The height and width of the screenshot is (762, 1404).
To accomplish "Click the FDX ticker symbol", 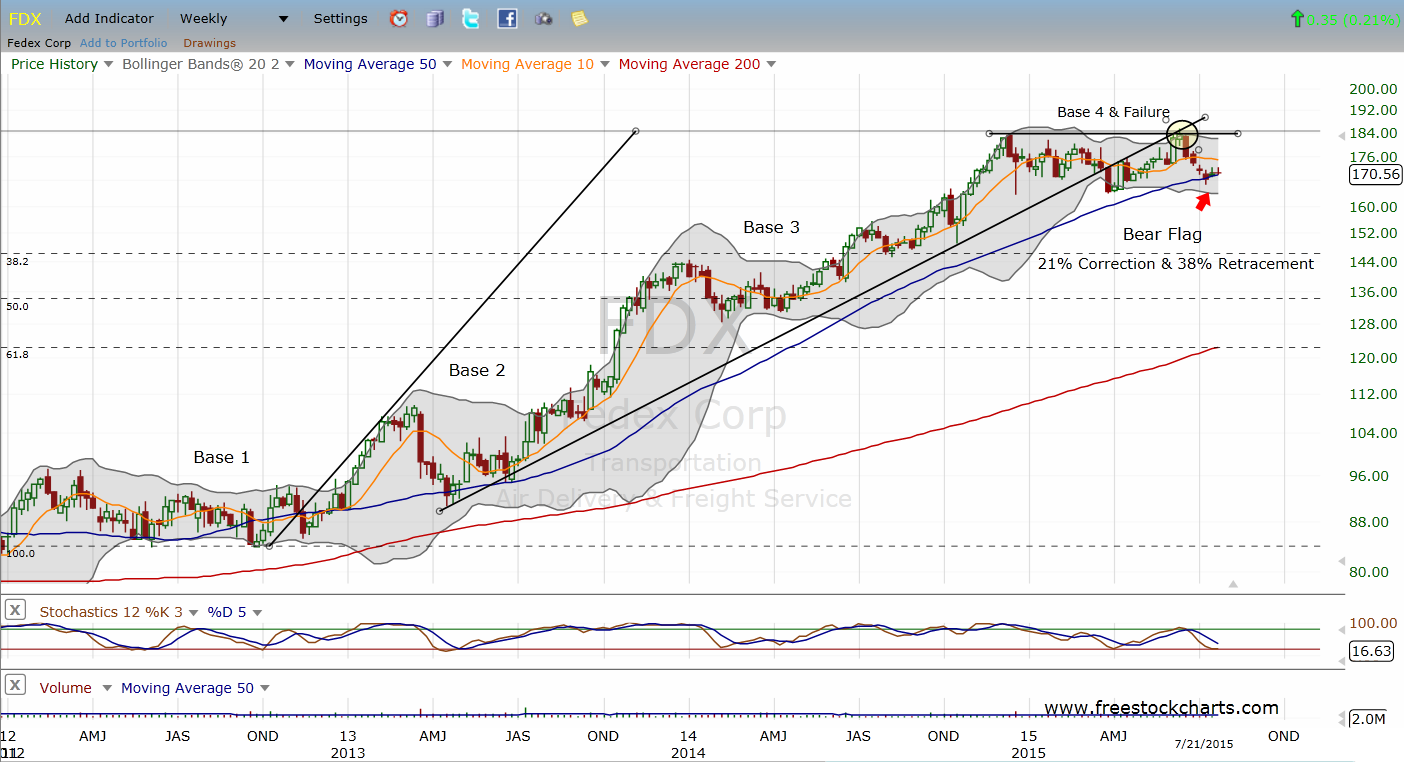I will 24,18.
